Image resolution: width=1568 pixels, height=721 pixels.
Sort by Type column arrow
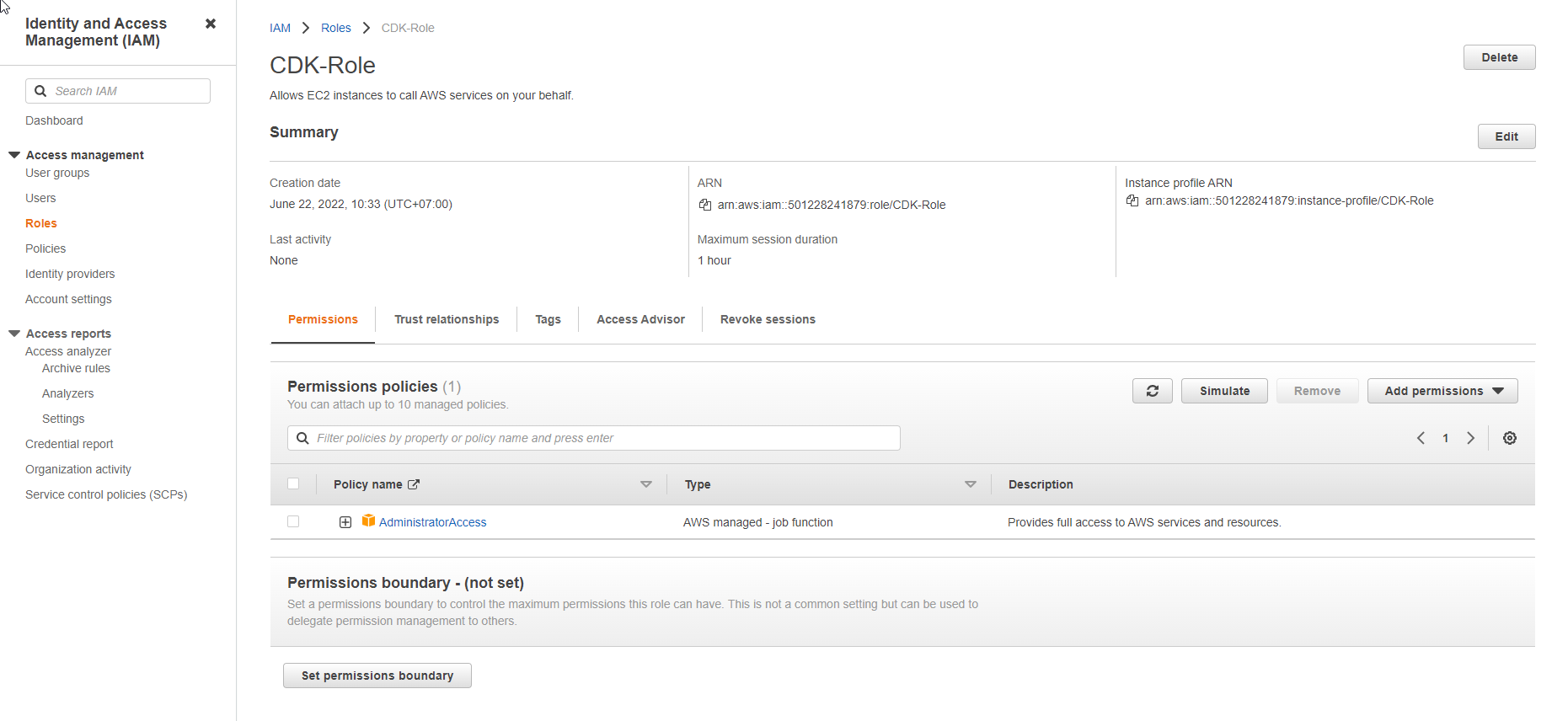coord(971,484)
